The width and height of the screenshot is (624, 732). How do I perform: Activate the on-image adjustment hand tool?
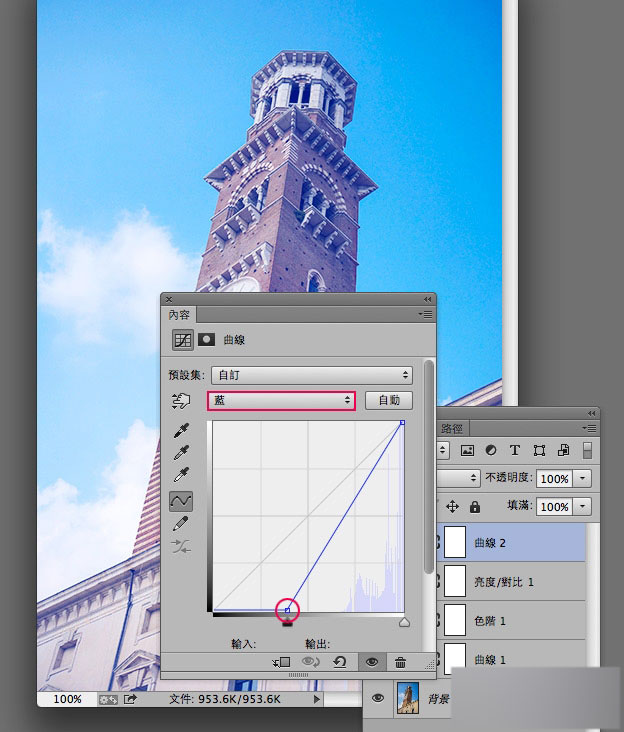[x=182, y=401]
